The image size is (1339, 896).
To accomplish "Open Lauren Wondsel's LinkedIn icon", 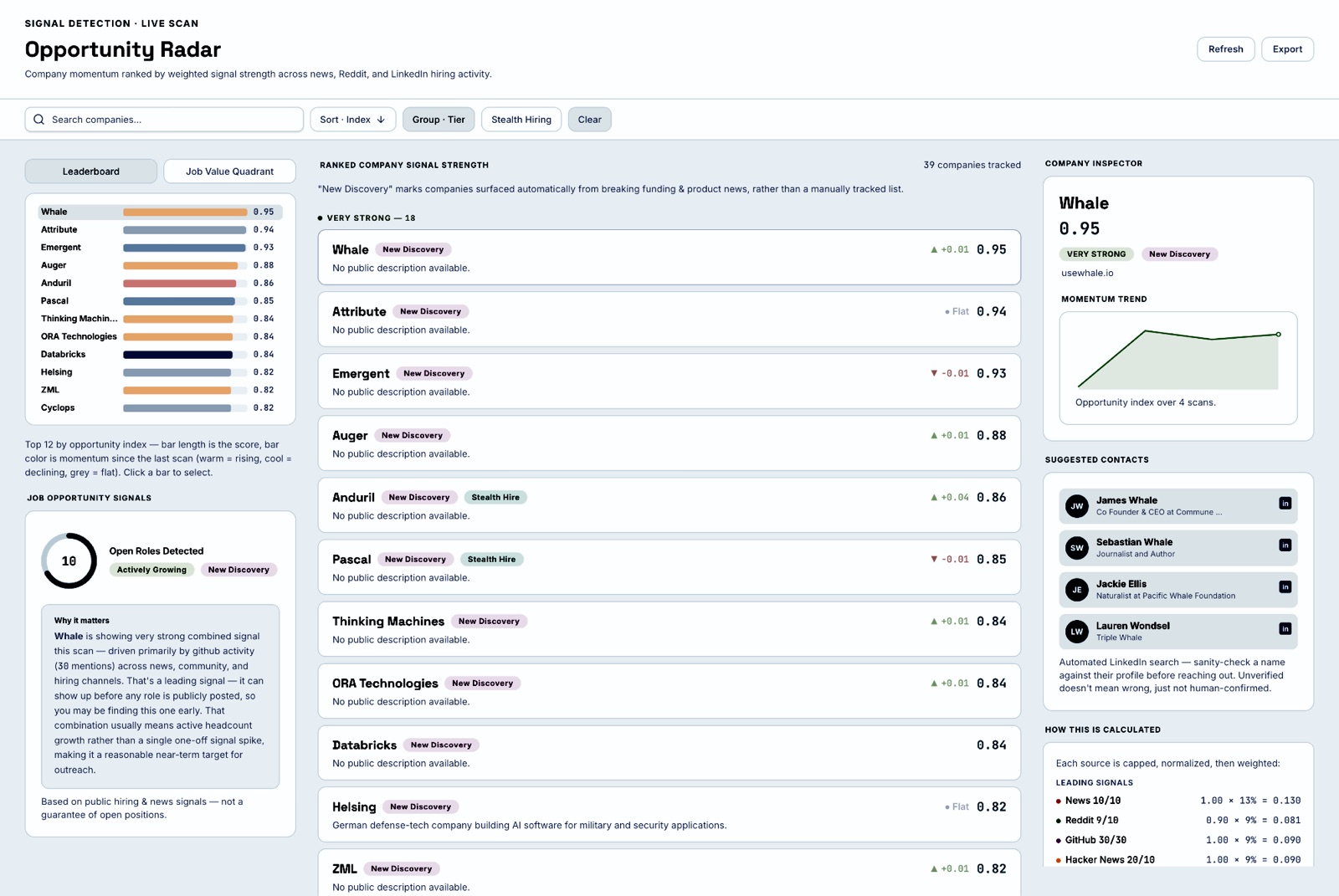I will click(1285, 629).
